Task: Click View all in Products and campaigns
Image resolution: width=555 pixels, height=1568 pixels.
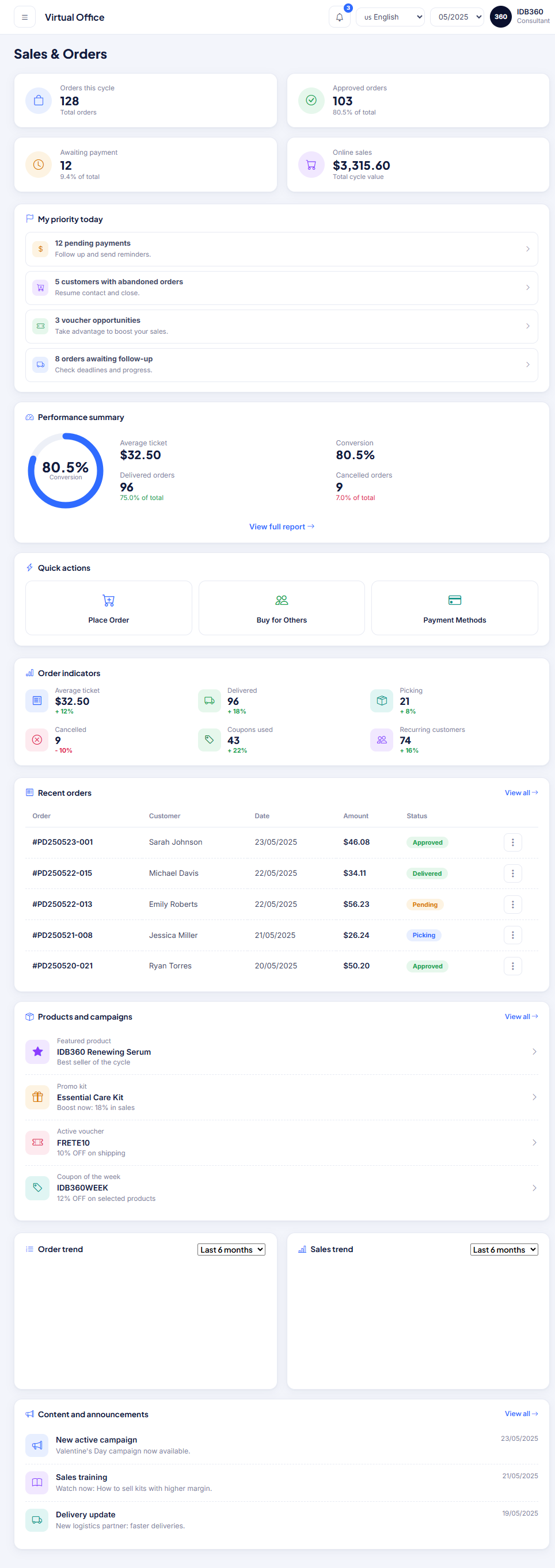Action: coord(521,1017)
